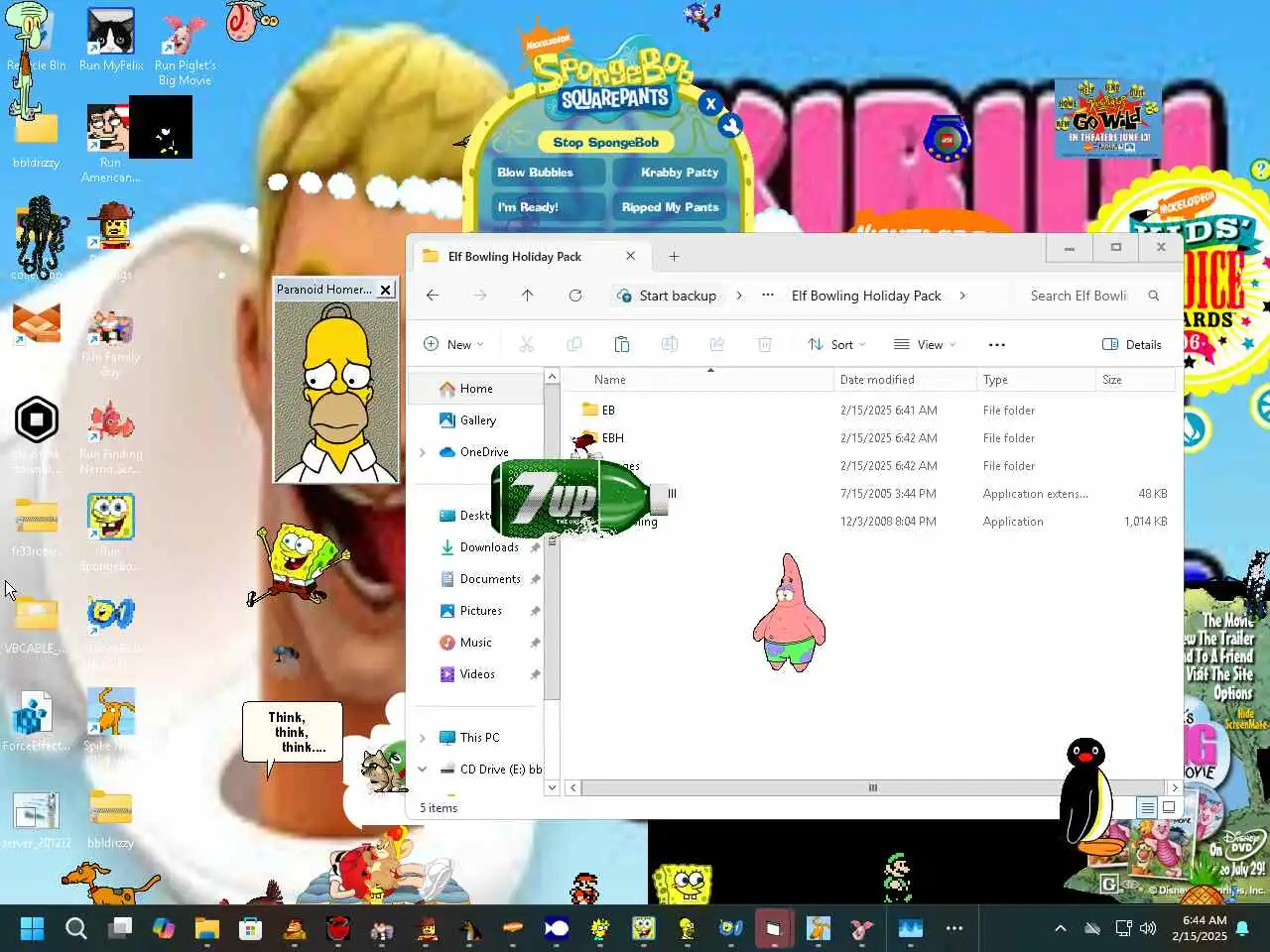Screen dimensions: 1270x952
Task: Open Documents in the Explorer sidebar
Action: pos(489,579)
